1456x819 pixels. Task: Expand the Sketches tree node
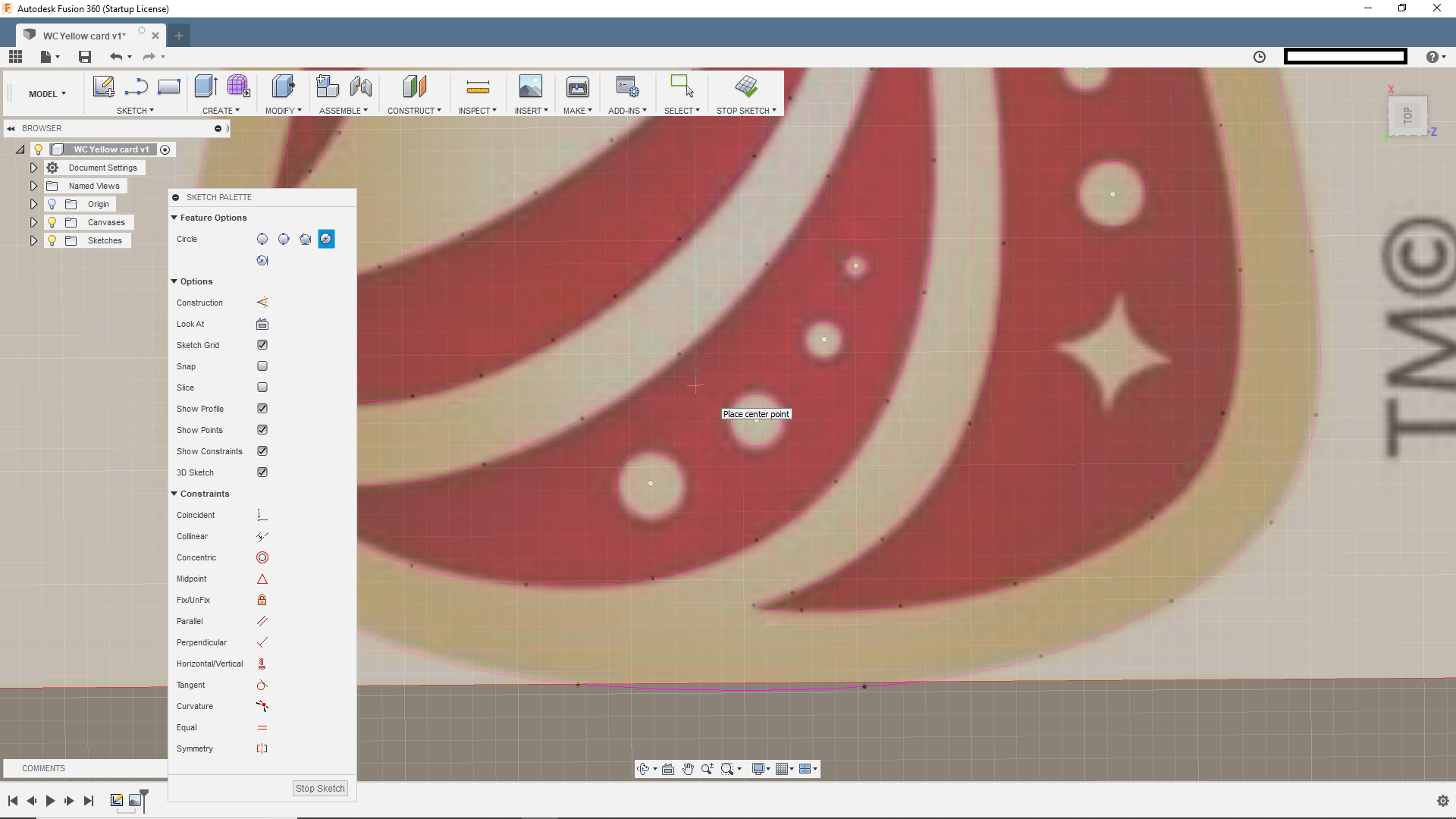click(33, 240)
